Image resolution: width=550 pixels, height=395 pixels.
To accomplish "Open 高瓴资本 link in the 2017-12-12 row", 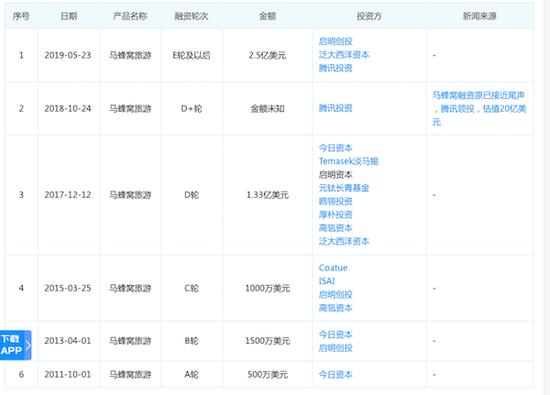I will [x=335, y=228].
